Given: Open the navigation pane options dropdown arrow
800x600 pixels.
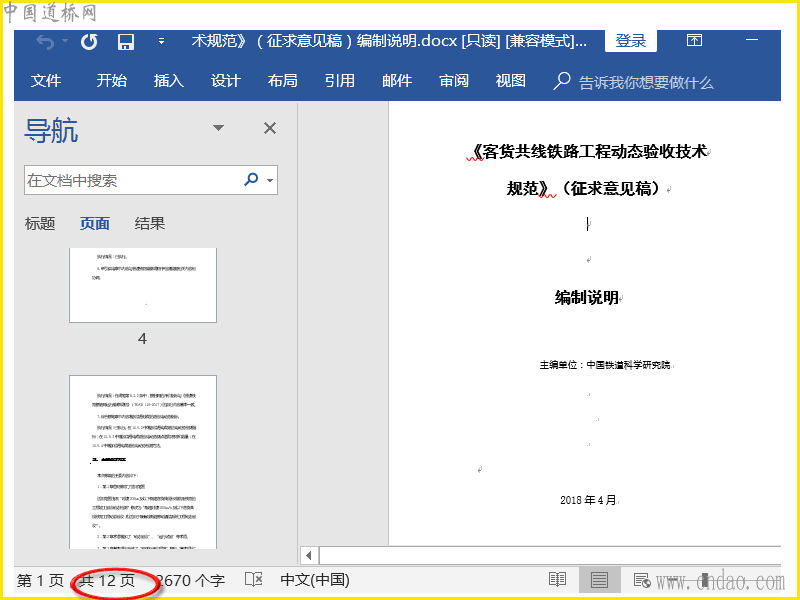Looking at the screenshot, I should (218, 128).
